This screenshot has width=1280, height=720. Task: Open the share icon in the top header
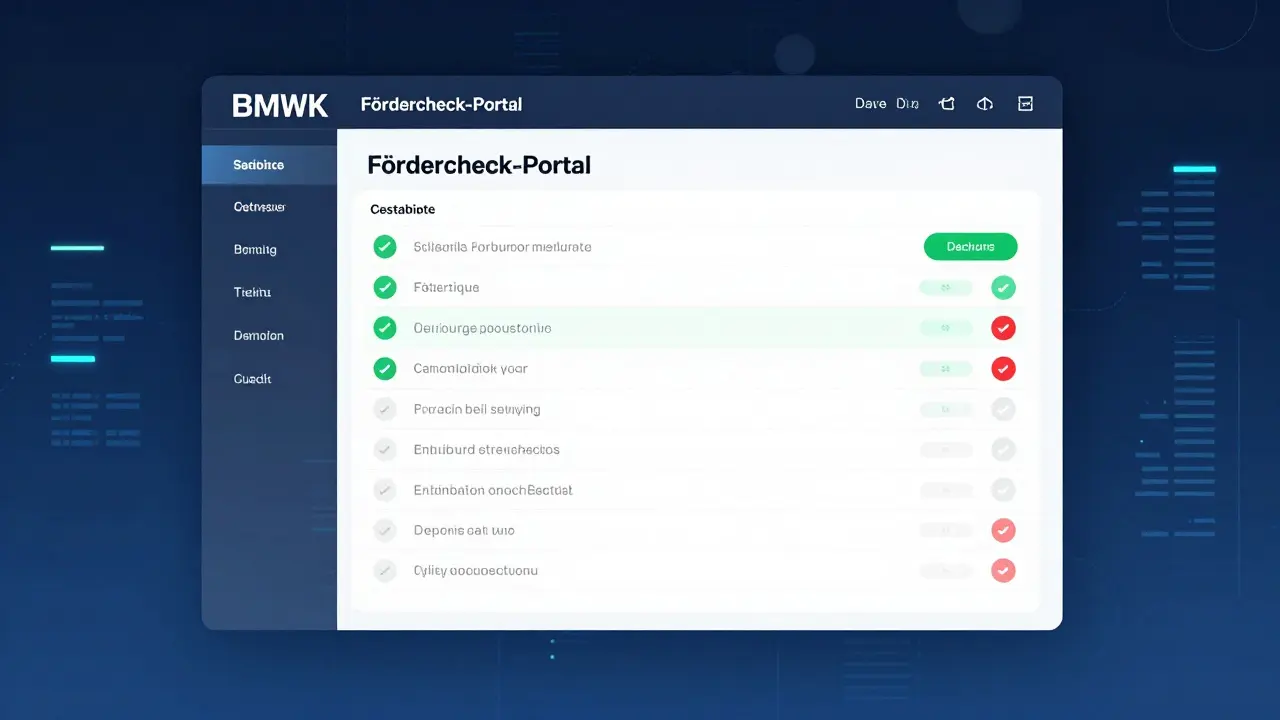(x=946, y=103)
